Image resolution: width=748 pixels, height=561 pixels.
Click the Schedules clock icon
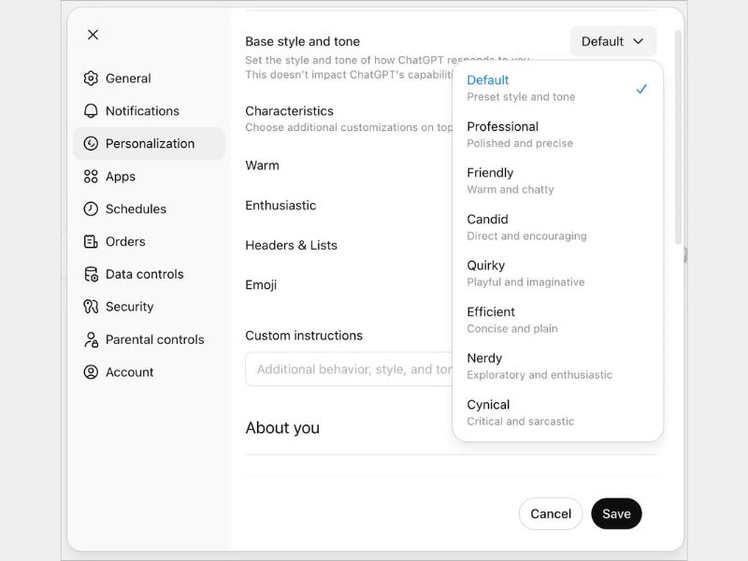(x=91, y=209)
